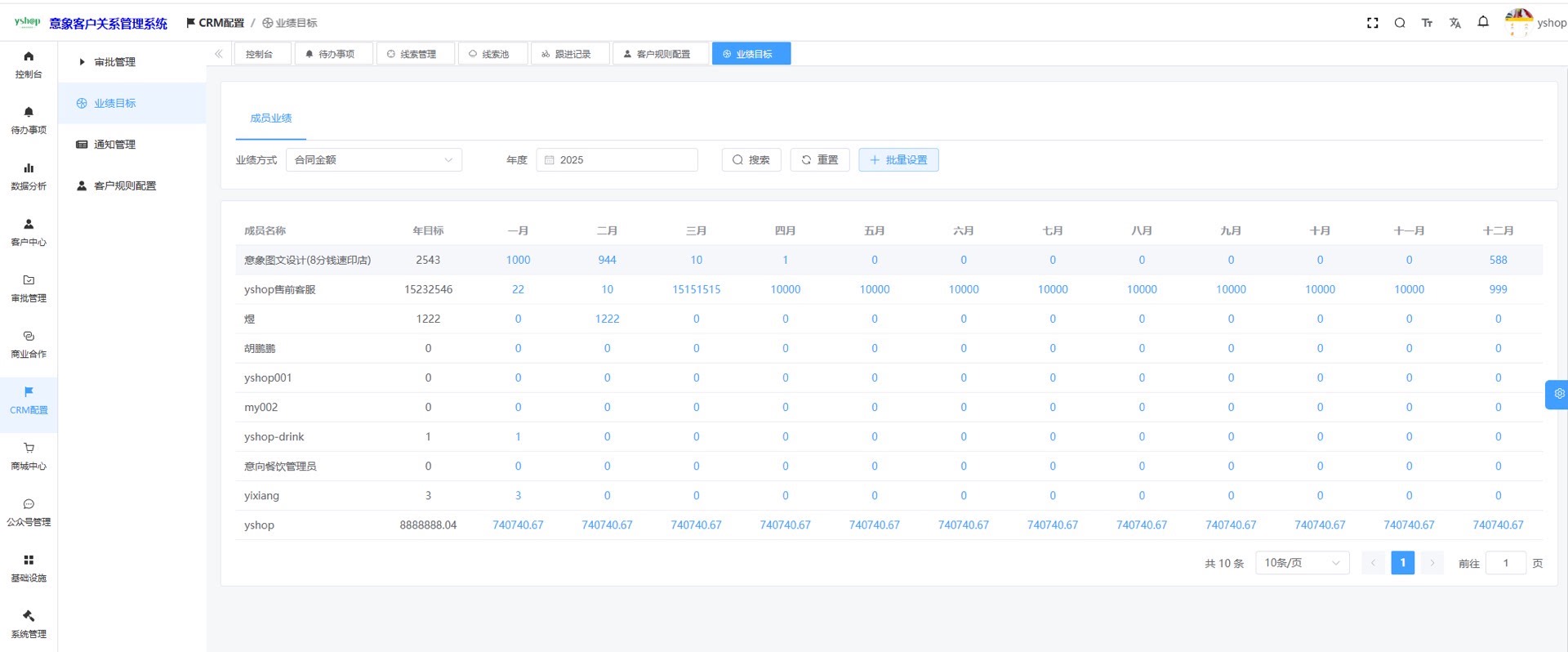The image size is (1568, 652).
Task: Select 通知管理 in the submenu
Action: [x=114, y=145]
